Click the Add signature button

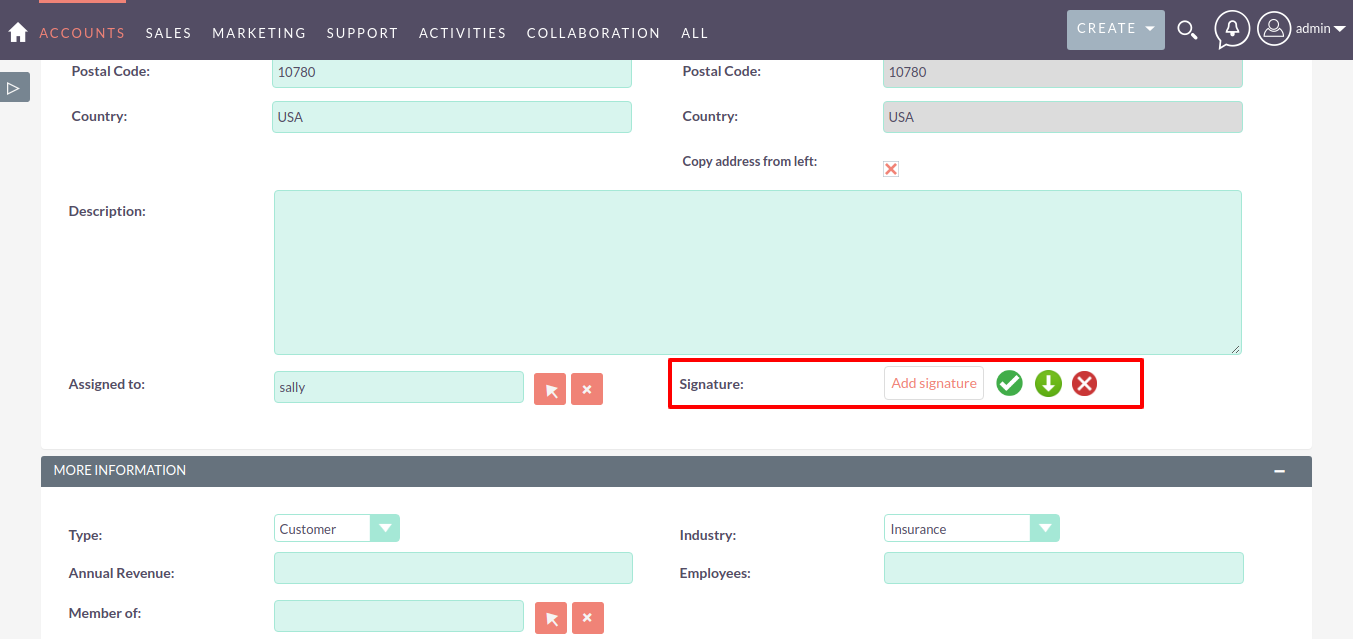(933, 382)
